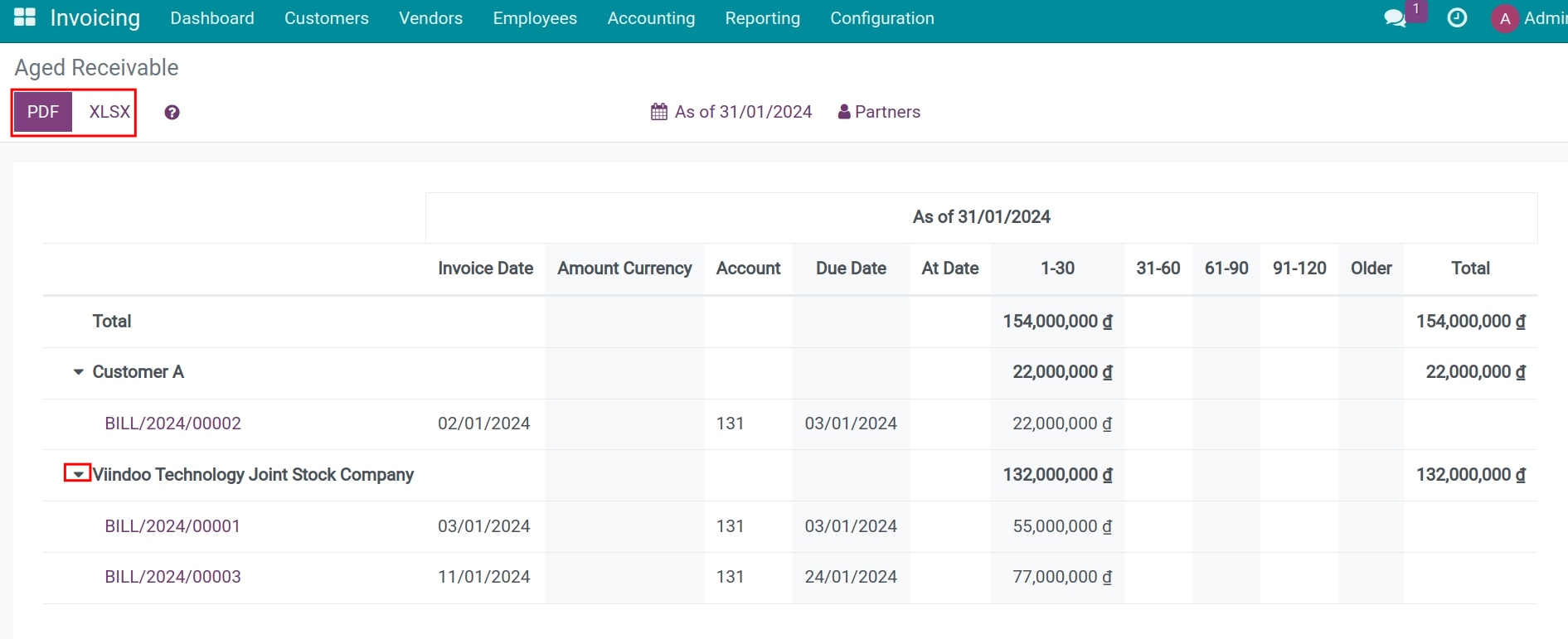Open the As of 31/01/2024 date filter
The image size is (1568, 639).
click(742, 112)
